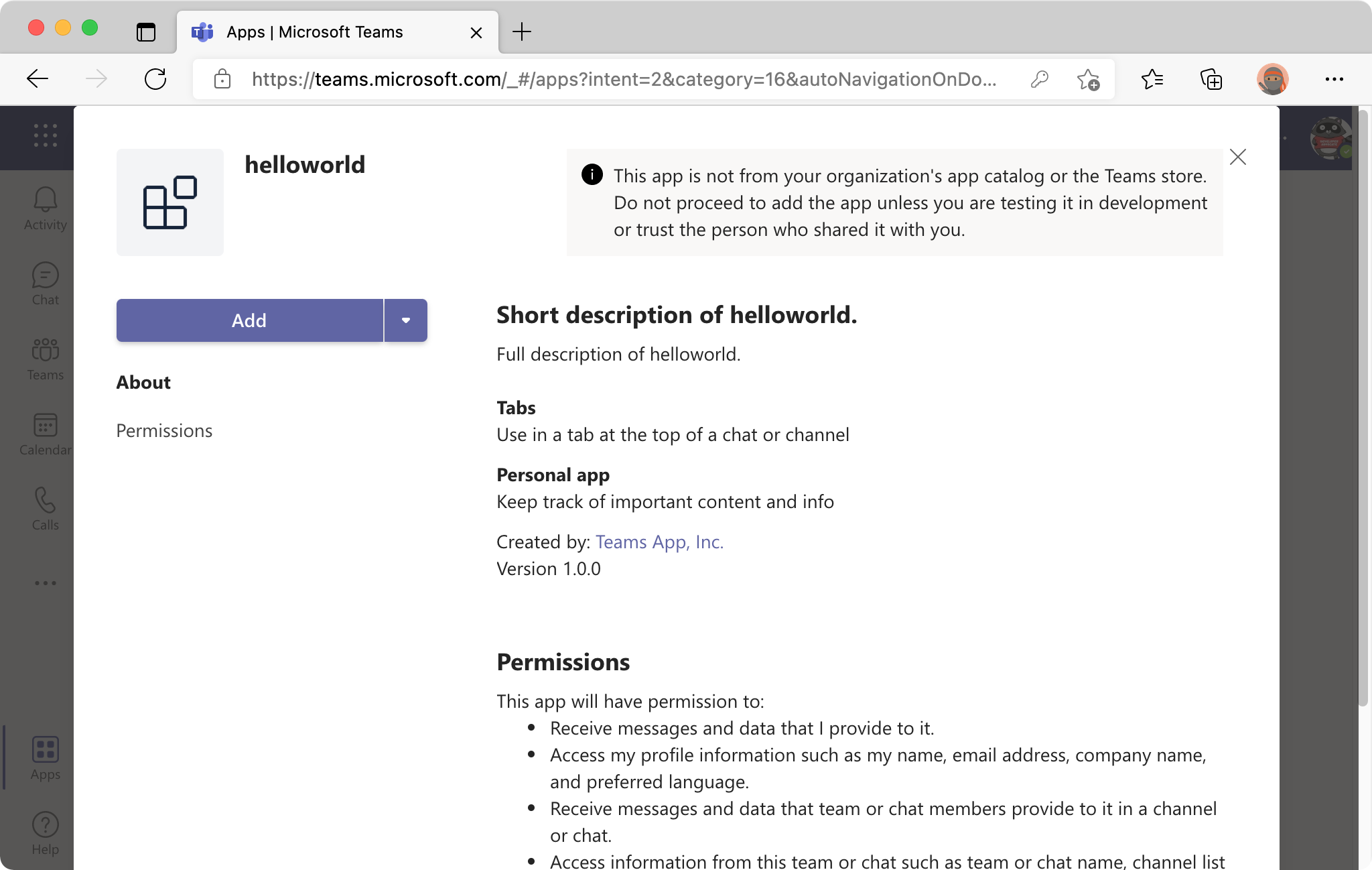The image size is (1372, 870).
Task: Click the dropdown arrow next to Add
Action: click(405, 319)
